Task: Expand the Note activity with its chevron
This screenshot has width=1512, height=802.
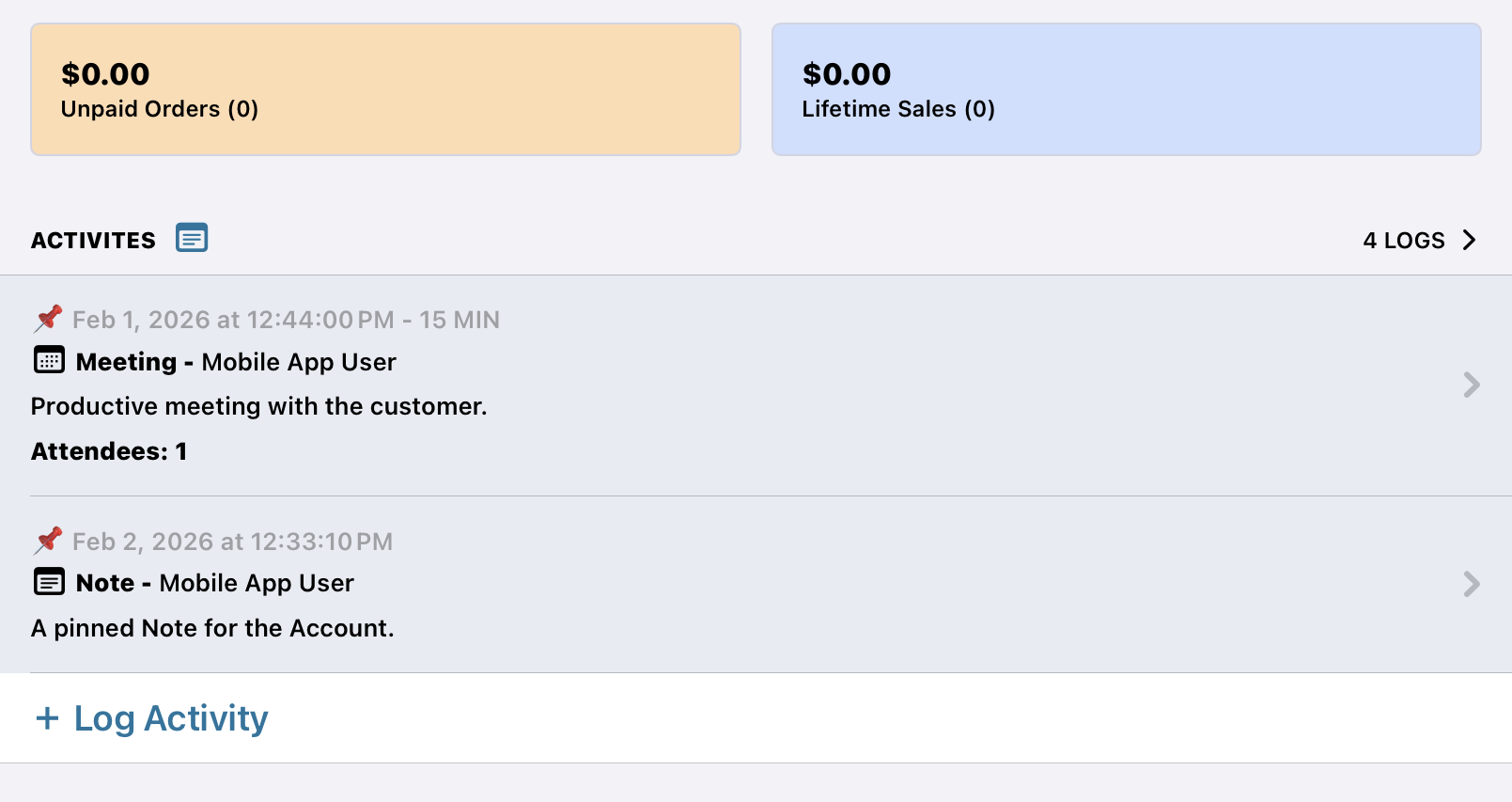Action: (x=1471, y=584)
